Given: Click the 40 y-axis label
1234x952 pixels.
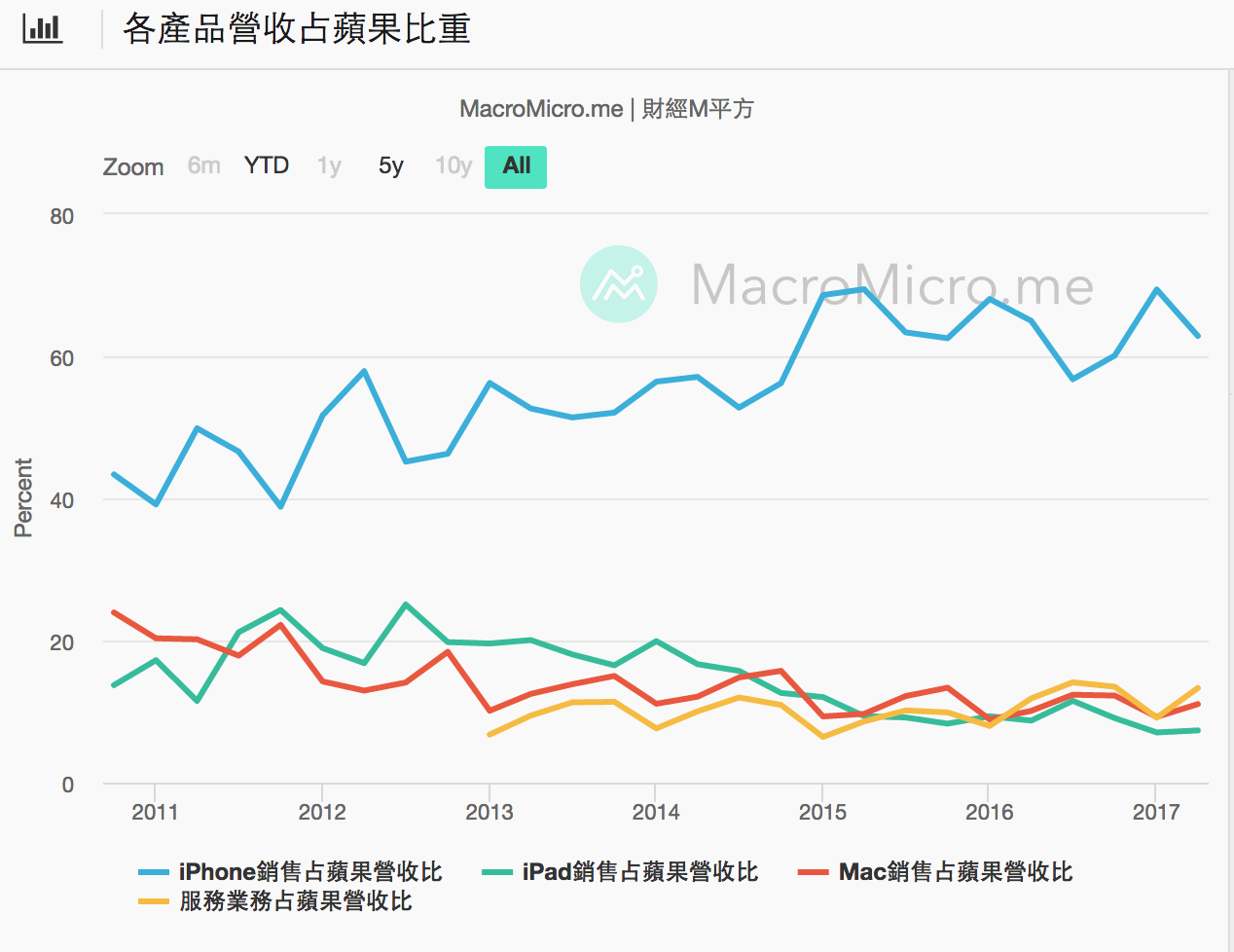Looking at the screenshot, I should click(62, 500).
